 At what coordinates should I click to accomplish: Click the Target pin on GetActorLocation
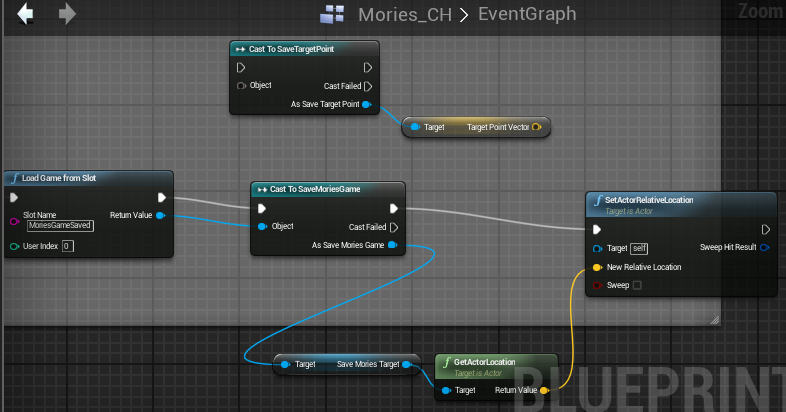(446, 390)
